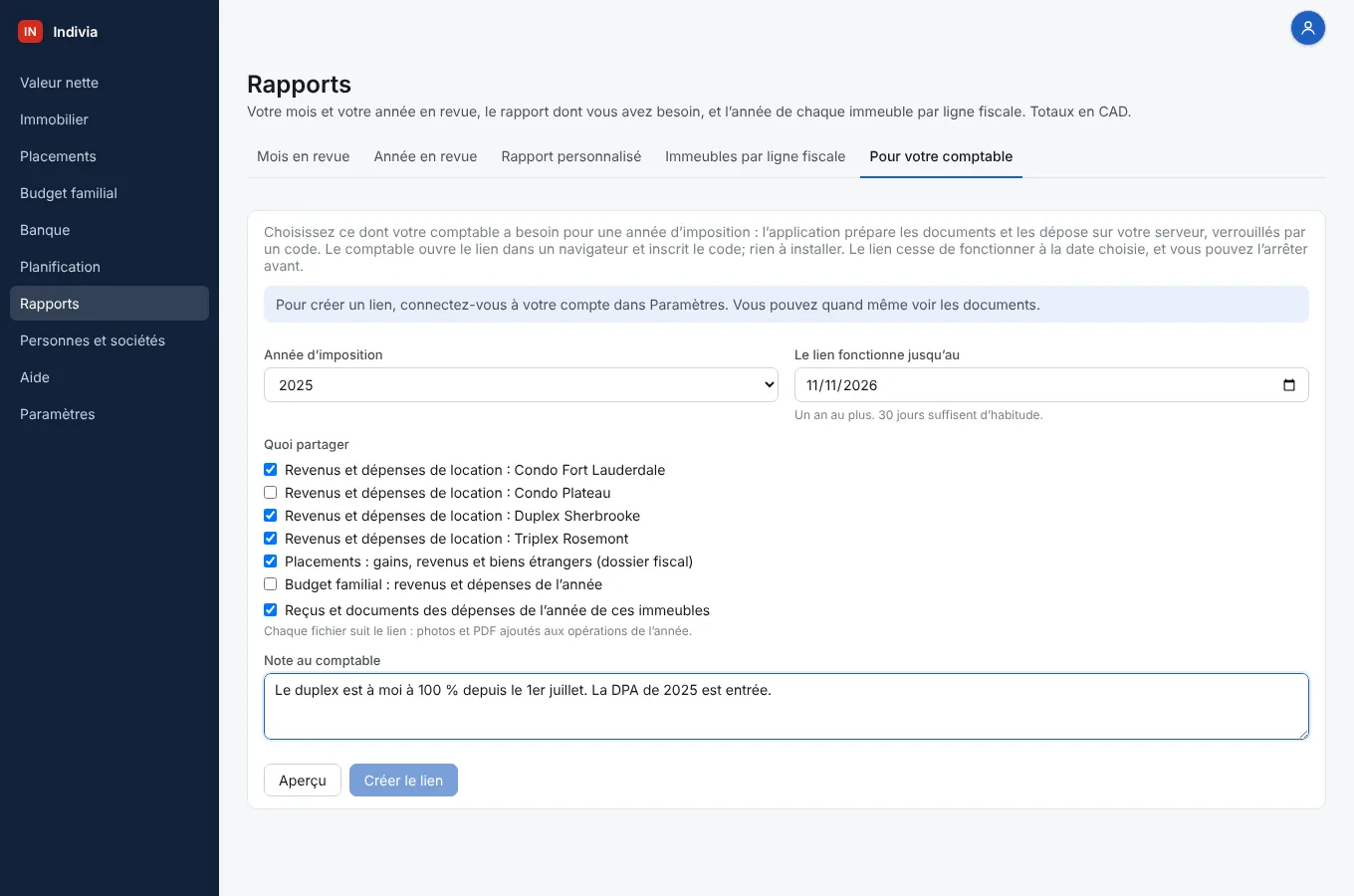
Task: Open the Immeubles par ligne fiscale tab
Action: tap(756, 156)
